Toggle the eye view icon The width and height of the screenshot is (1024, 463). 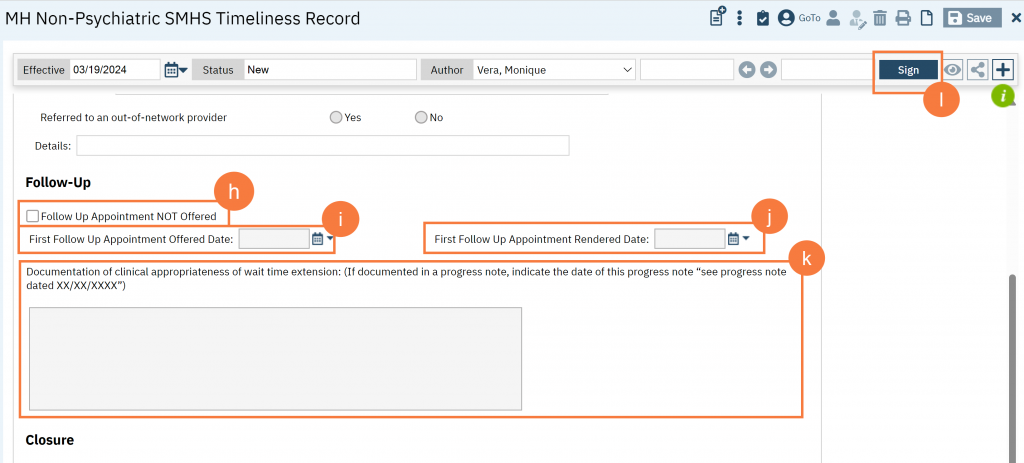click(x=954, y=70)
